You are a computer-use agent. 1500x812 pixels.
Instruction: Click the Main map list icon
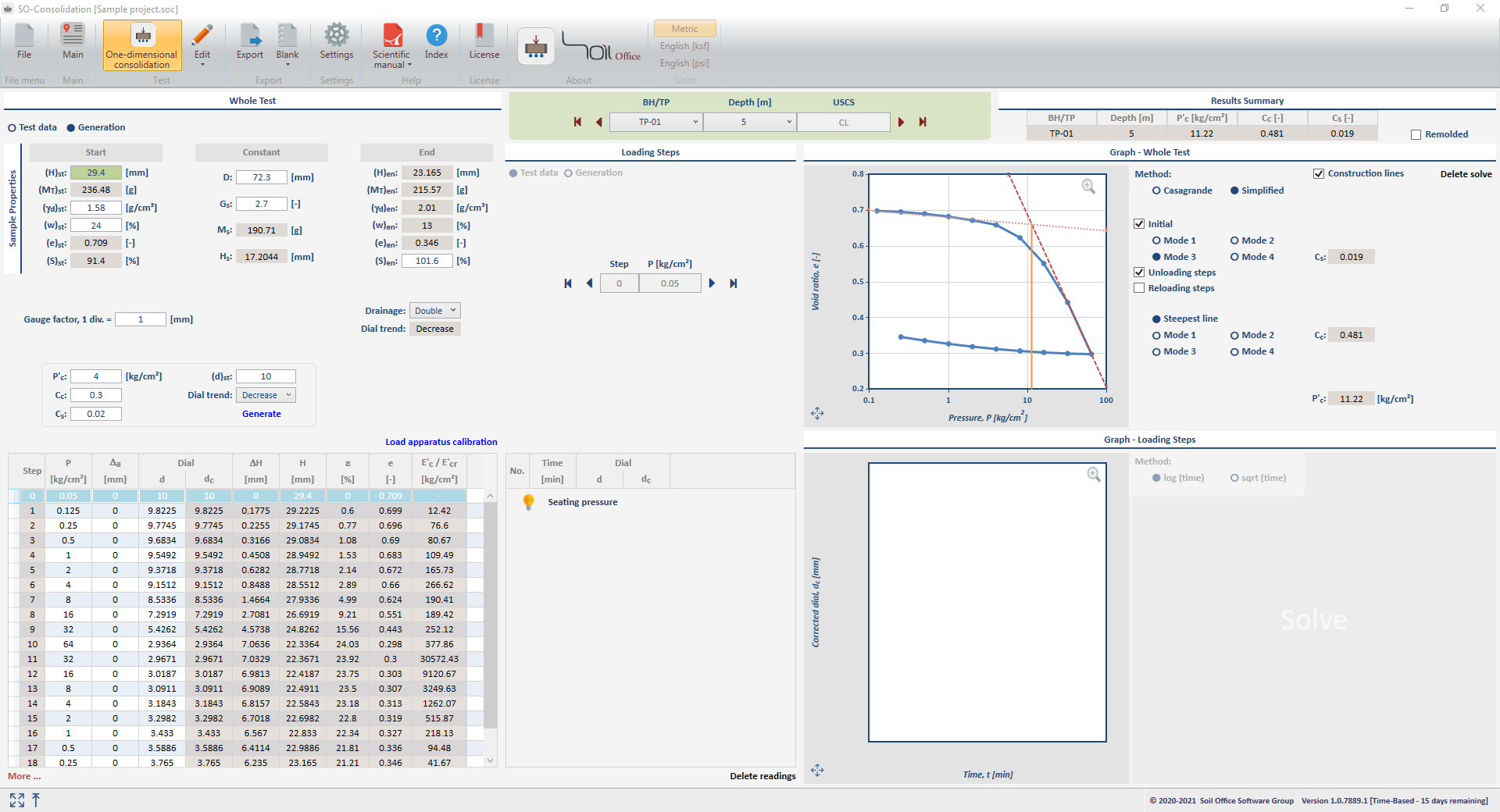tap(73, 36)
